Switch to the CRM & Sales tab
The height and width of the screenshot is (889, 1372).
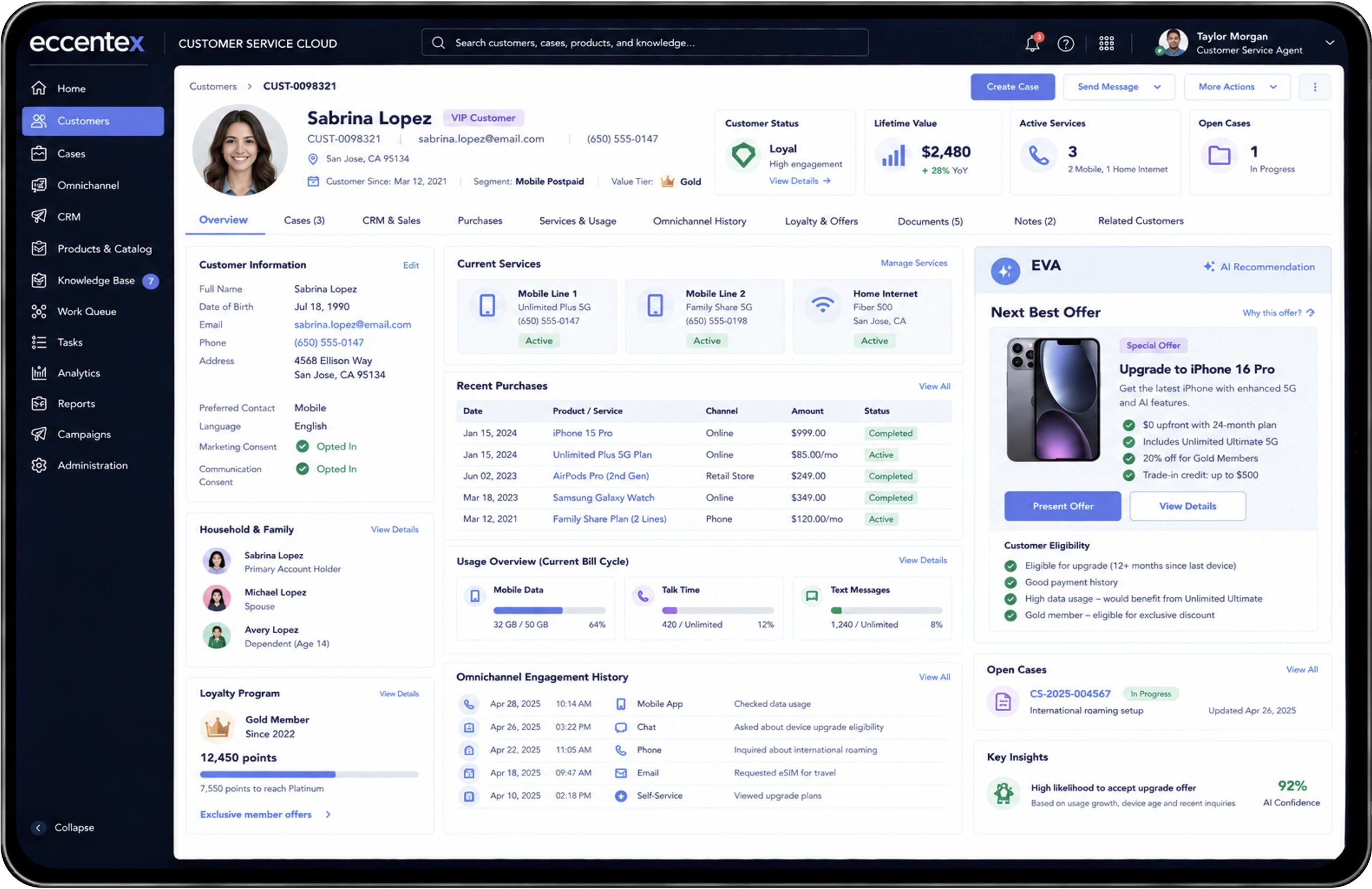click(391, 220)
